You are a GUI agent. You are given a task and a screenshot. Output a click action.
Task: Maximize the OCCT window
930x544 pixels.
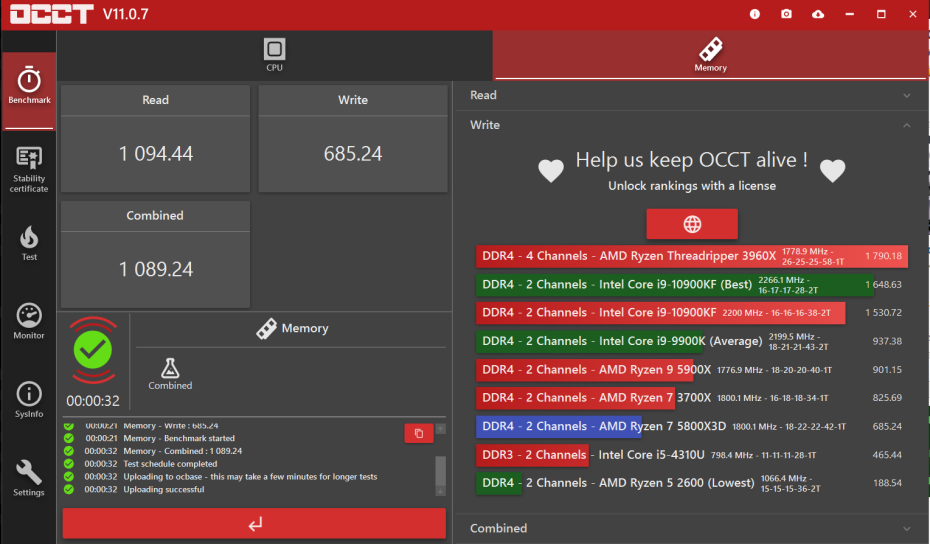[881, 14]
